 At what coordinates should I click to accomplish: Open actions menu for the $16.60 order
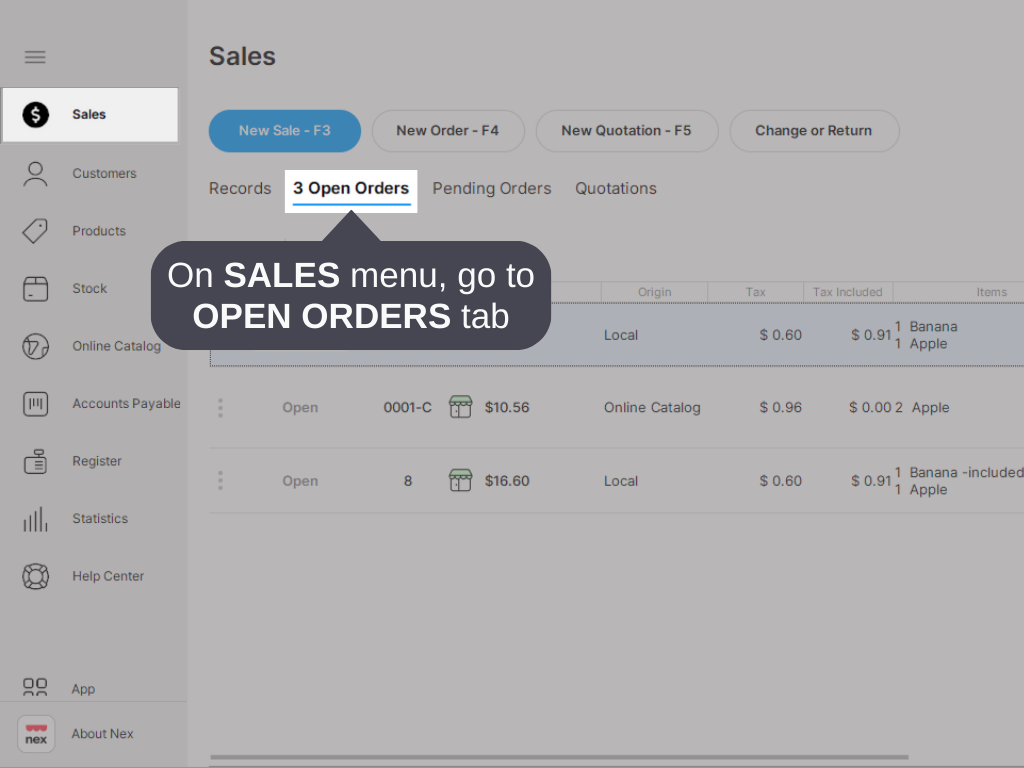tap(220, 480)
